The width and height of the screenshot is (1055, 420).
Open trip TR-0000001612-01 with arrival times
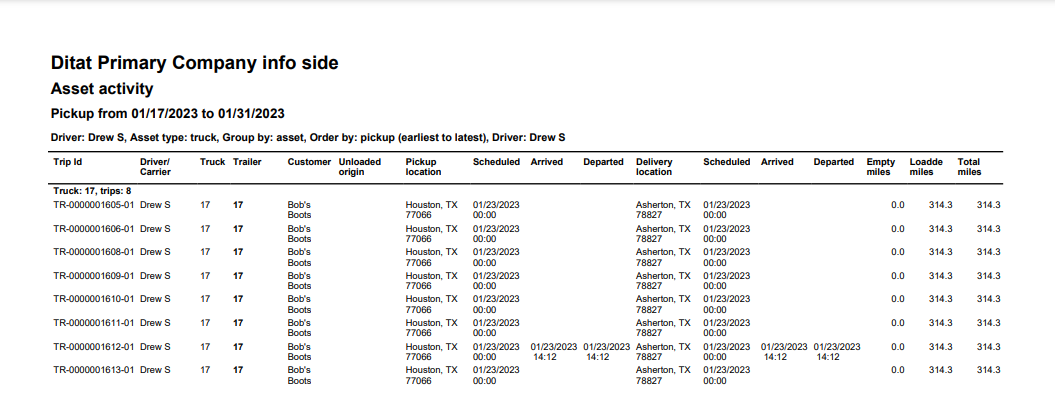click(93, 346)
